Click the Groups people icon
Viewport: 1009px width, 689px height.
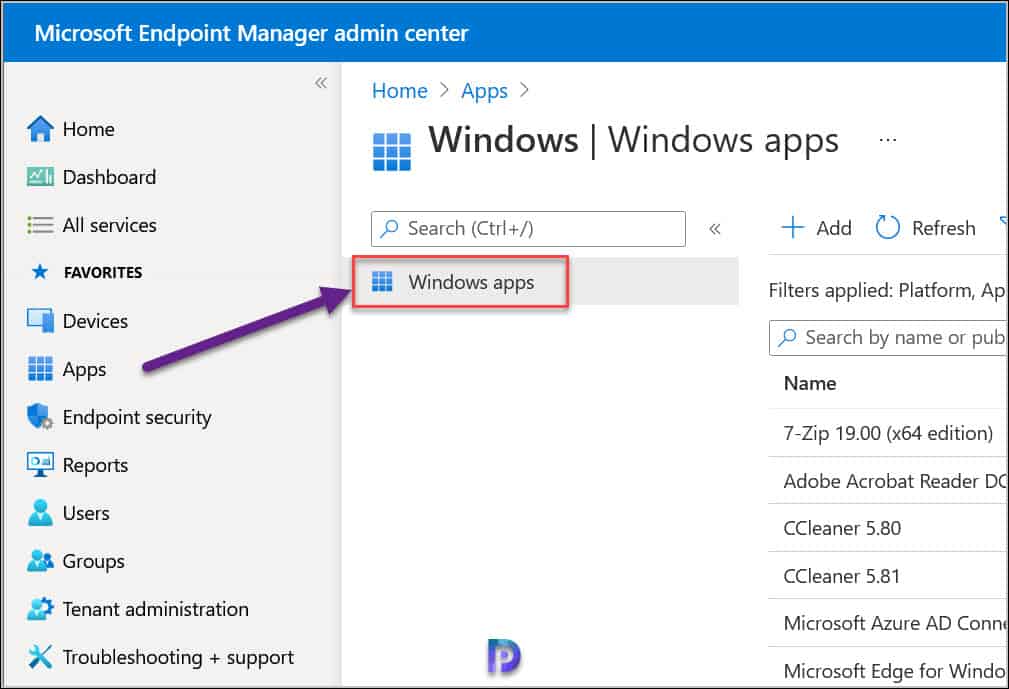[x=40, y=561]
